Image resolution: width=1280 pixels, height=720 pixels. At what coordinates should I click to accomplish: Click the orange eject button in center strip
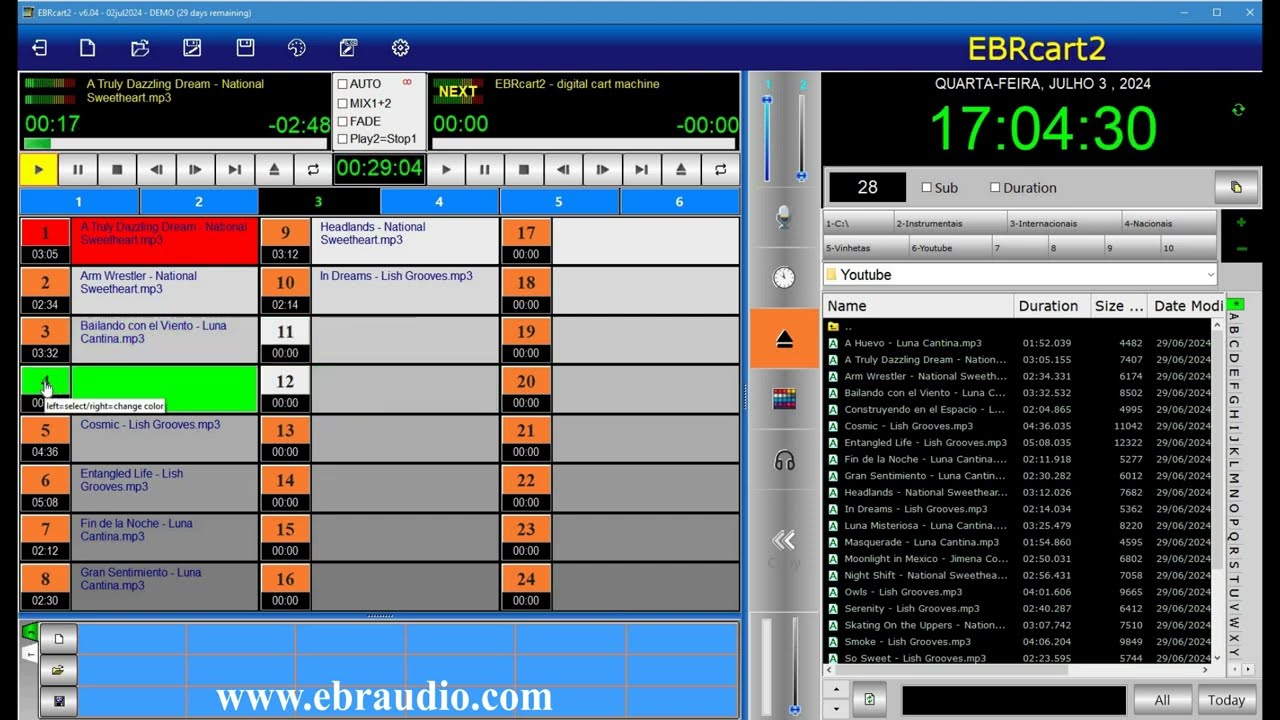click(x=784, y=339)
